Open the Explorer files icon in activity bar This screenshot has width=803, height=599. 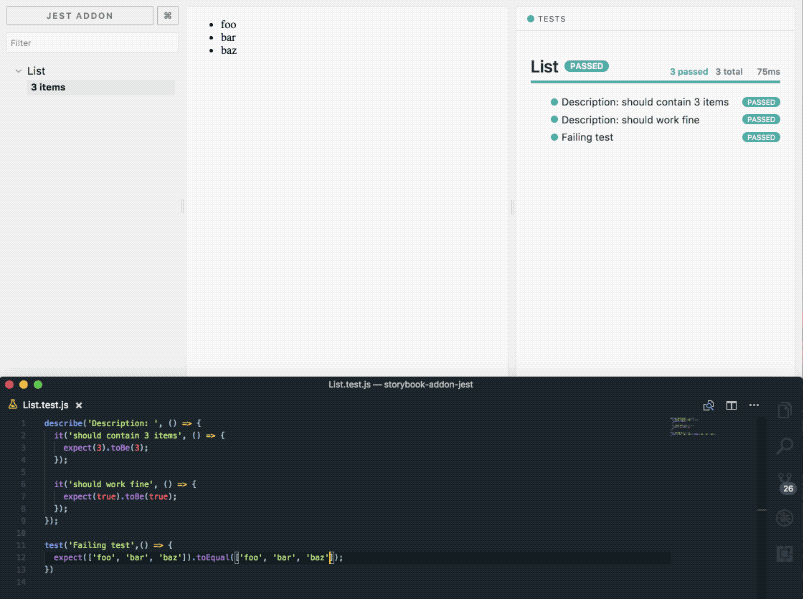[785, 411]
